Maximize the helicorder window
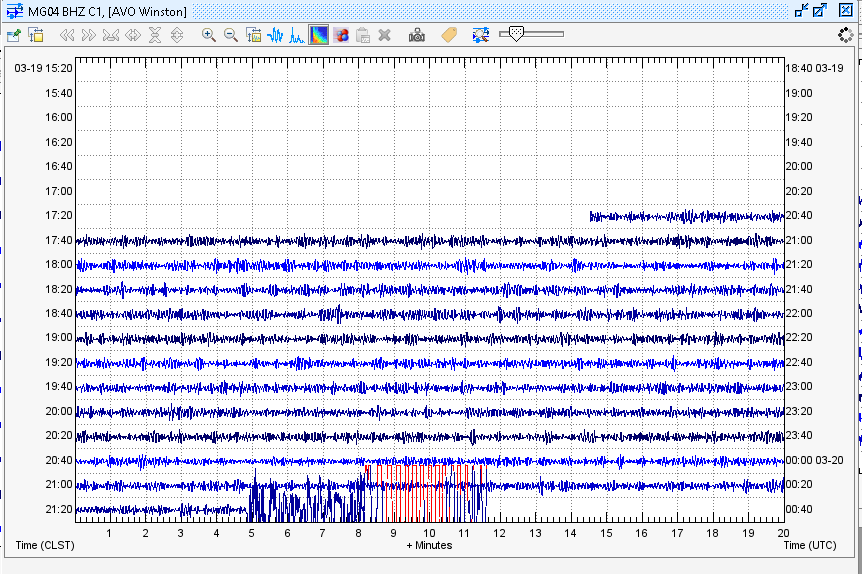 [820, 10]
